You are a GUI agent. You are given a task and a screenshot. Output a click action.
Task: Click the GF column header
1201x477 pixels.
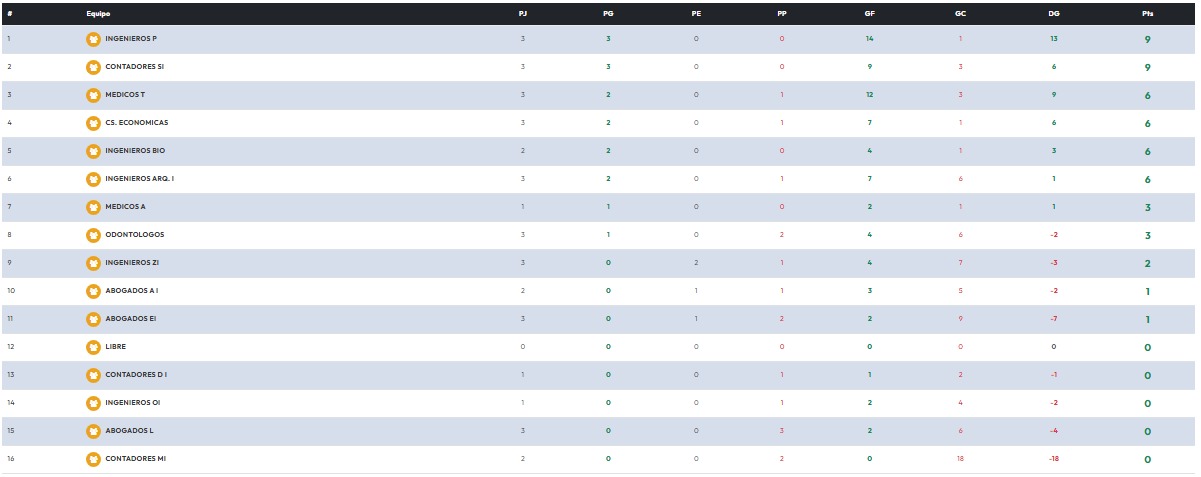[869, 14]
